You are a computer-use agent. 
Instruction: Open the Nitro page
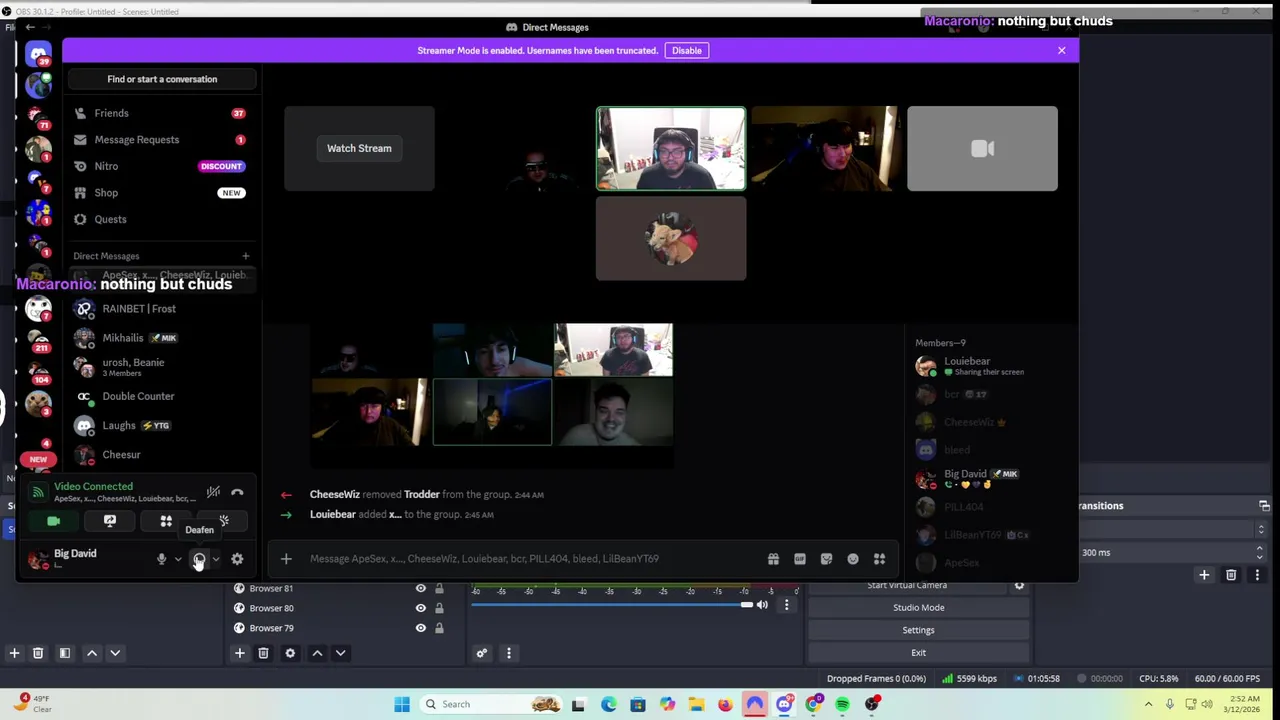tap(160, 166)
